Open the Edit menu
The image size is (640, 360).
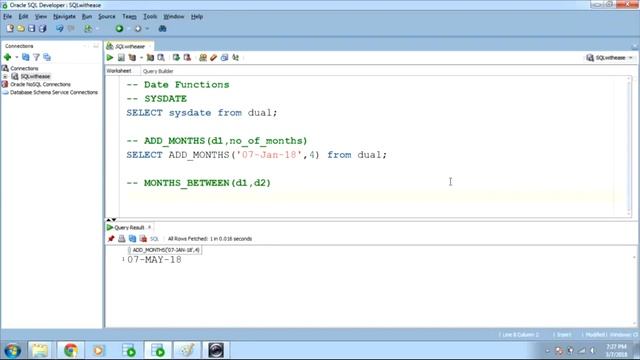coord(23,17)
